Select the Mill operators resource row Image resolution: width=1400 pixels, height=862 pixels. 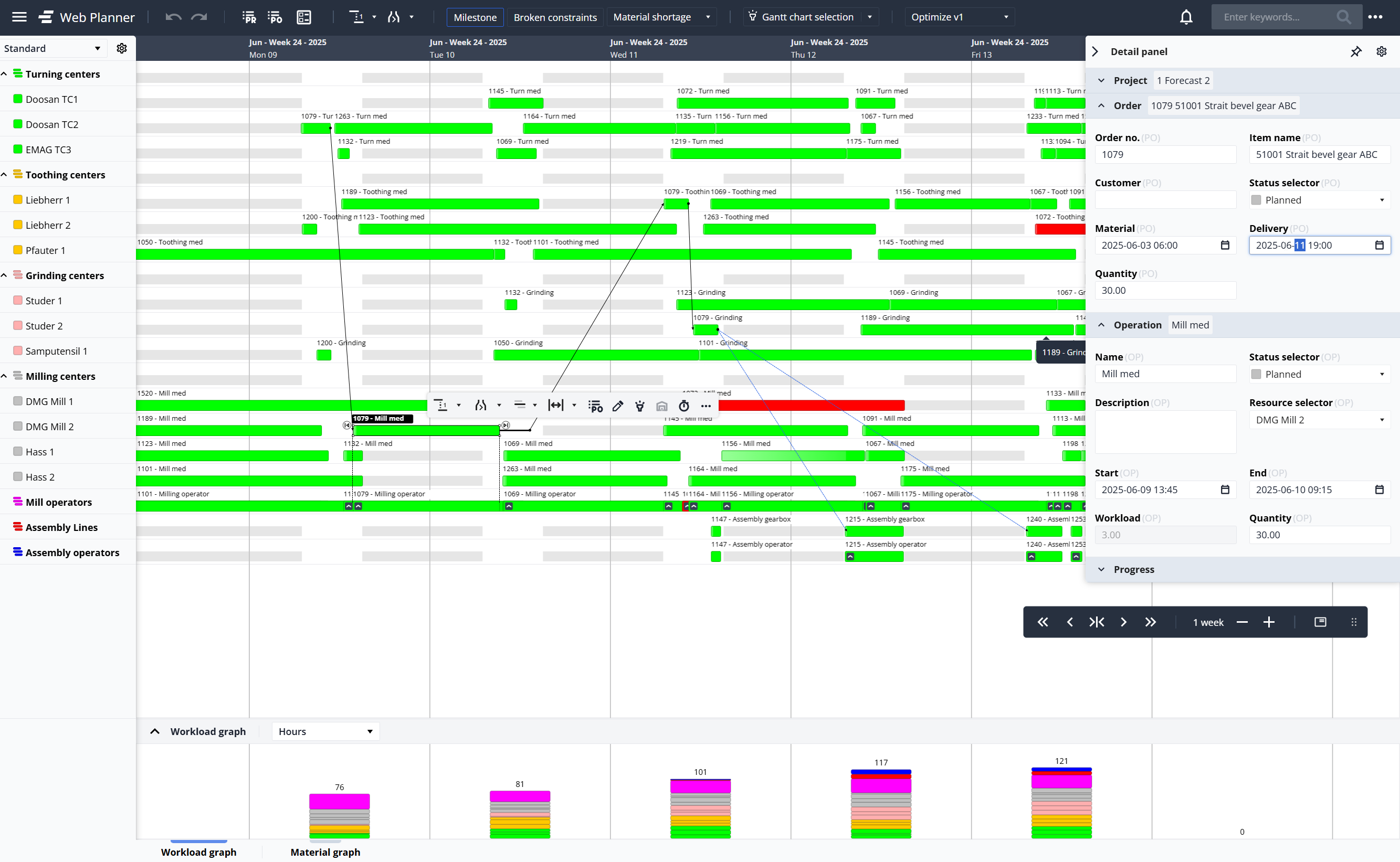[x=68, y=502]
